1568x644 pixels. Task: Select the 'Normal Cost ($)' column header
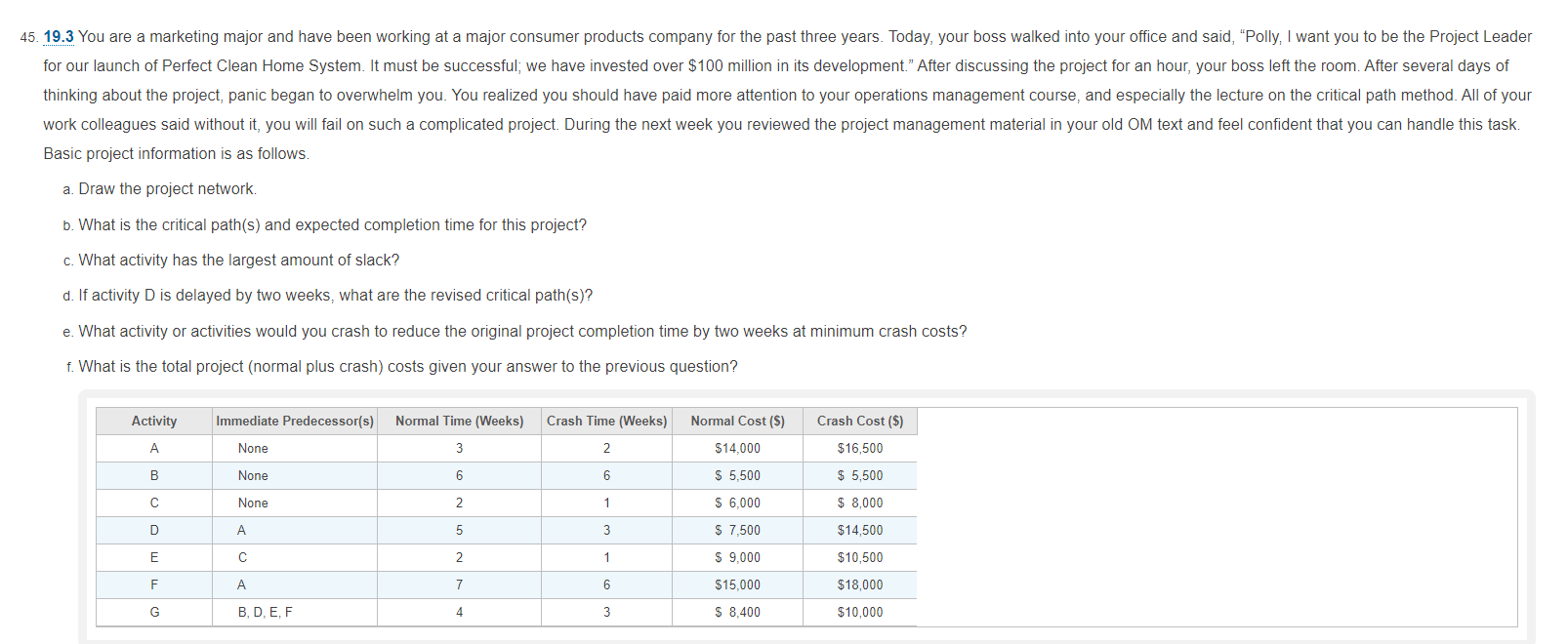[x=737, y=422]
